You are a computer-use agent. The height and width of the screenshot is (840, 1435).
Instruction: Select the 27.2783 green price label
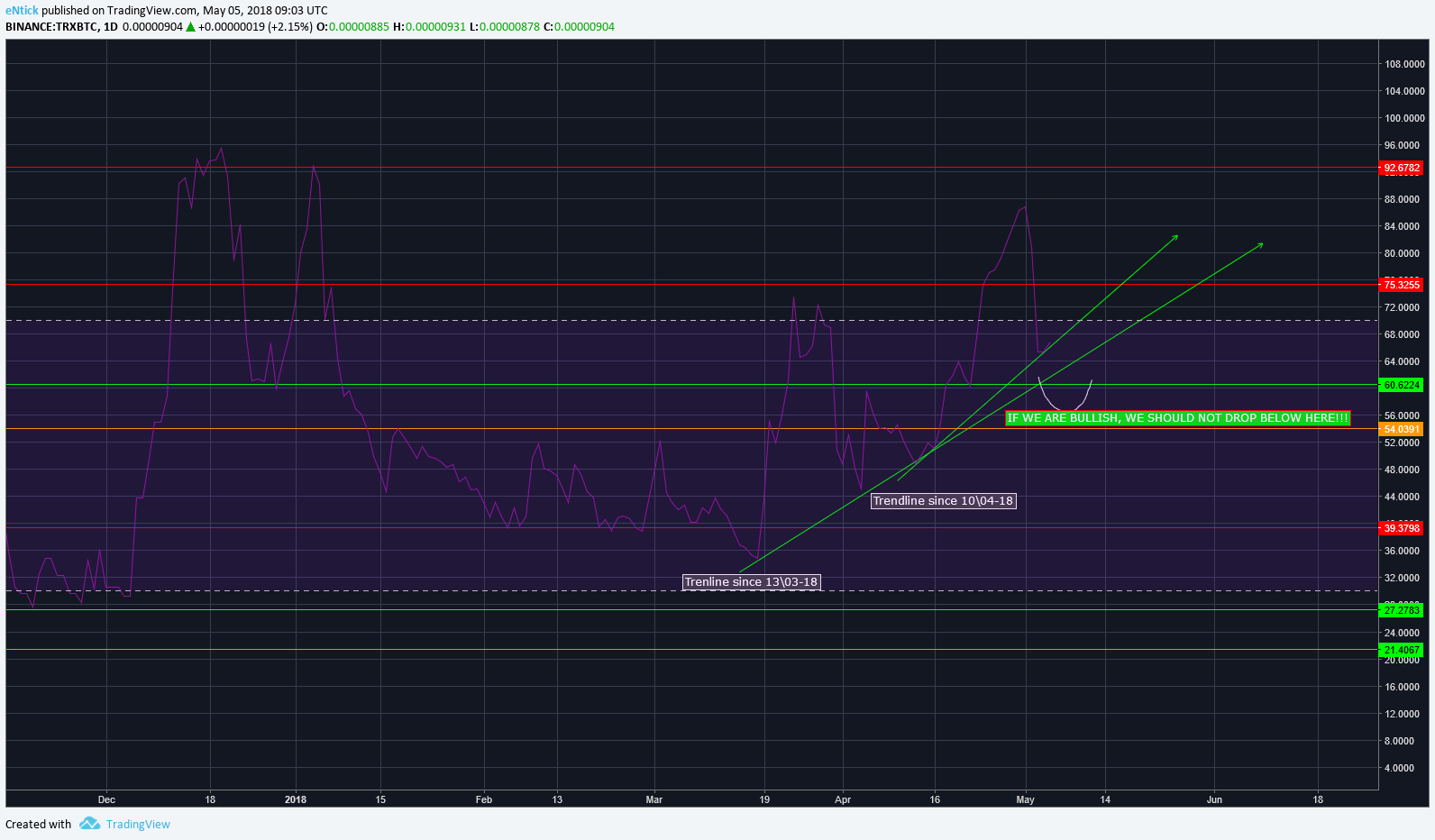pos(1402,610)
